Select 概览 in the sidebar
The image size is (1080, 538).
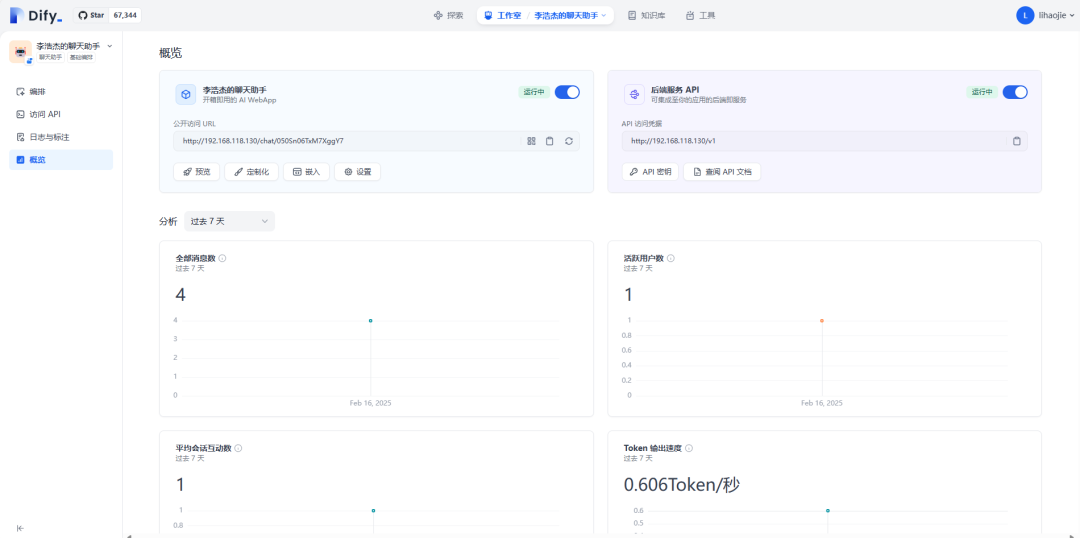61,160
